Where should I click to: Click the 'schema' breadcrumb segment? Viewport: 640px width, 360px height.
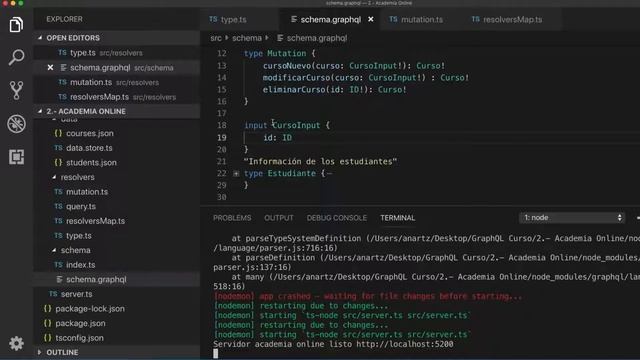coord(247,38)
